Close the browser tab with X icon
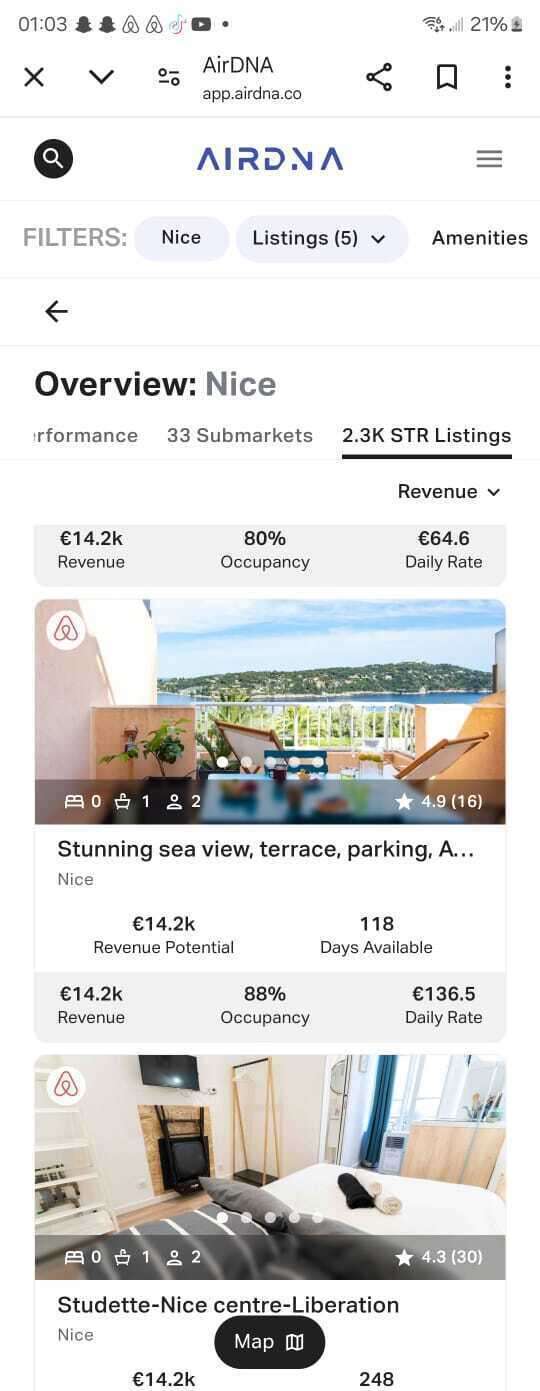 34,77
